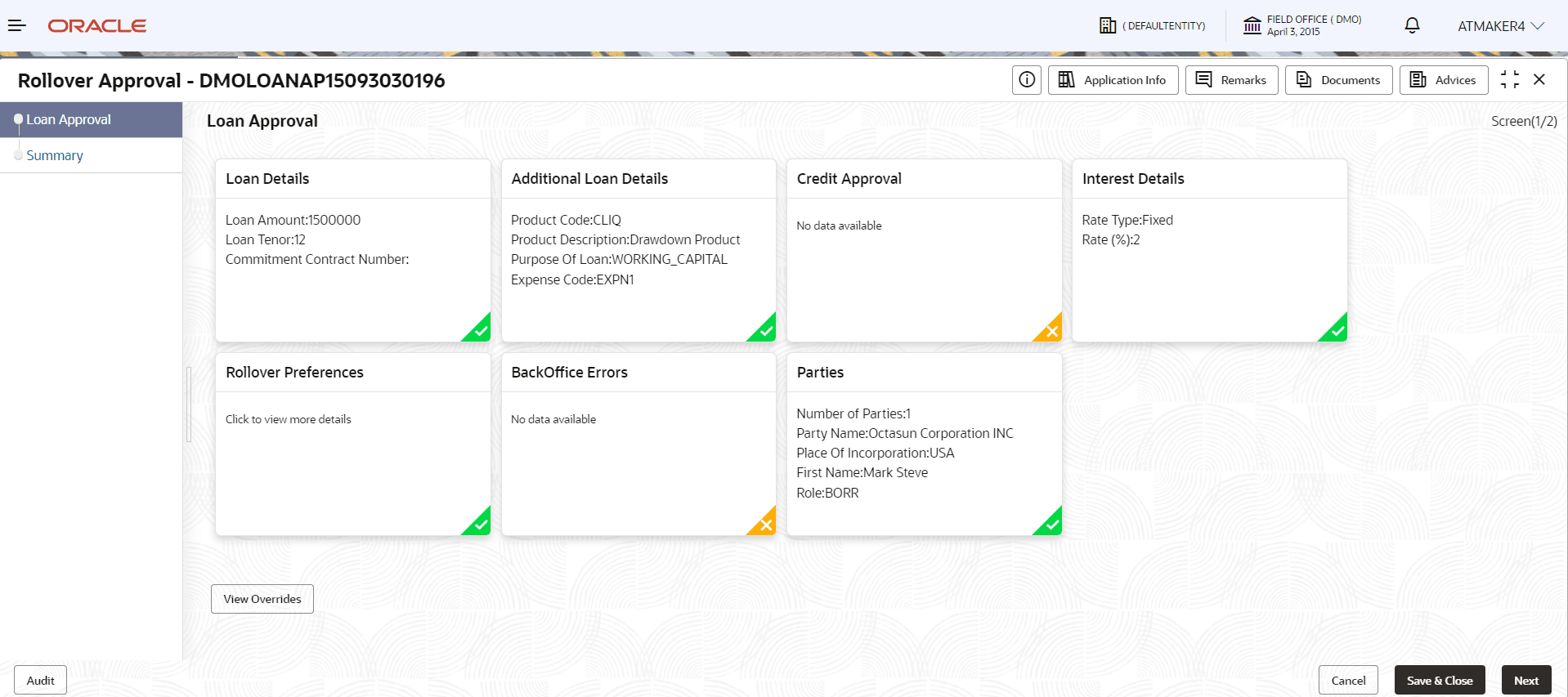
Task: Click the sidebar collapse handle
Action: (x=189, y=404)
